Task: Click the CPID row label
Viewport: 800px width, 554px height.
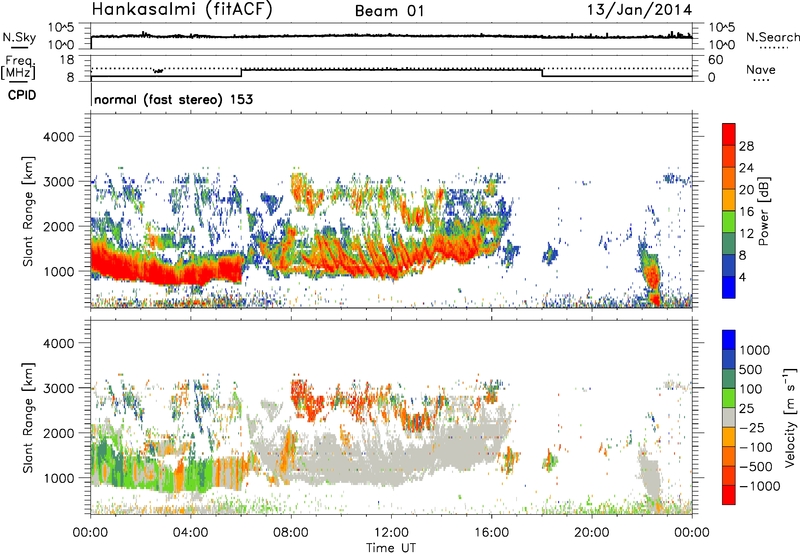Action: pyautogui.click(x=22, y=95)
